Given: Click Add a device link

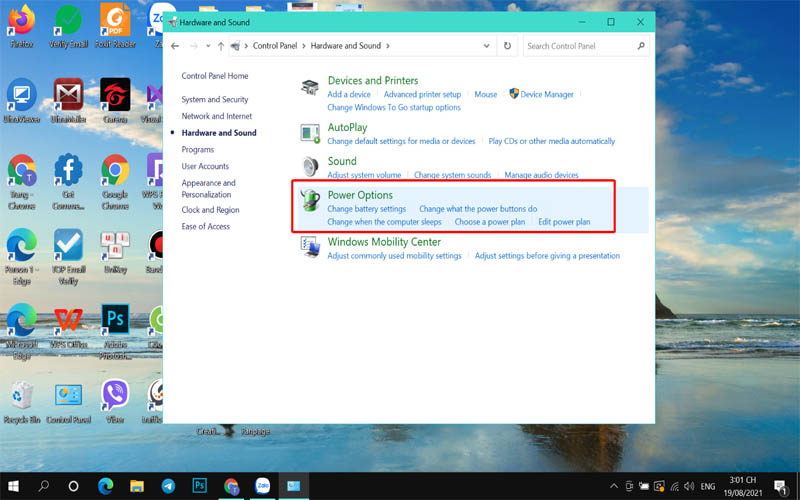Looking at the screenshot, I should (349, 94).
